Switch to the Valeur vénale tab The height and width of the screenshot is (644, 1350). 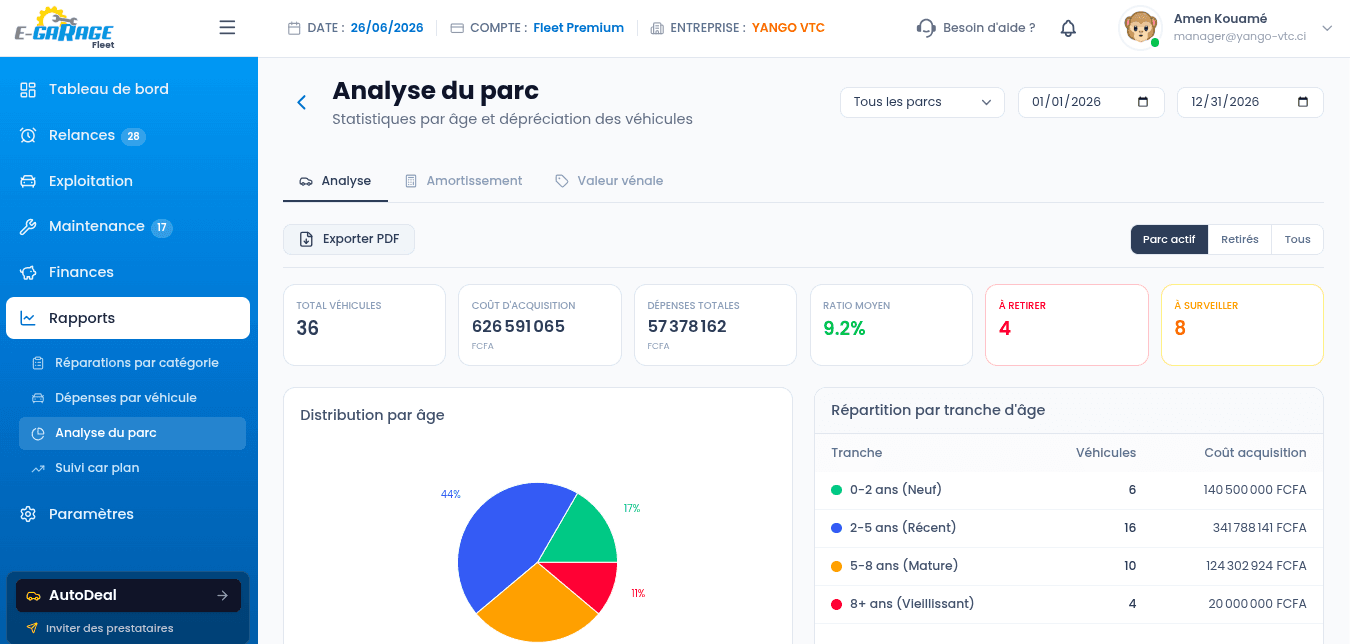pos(609,181)
